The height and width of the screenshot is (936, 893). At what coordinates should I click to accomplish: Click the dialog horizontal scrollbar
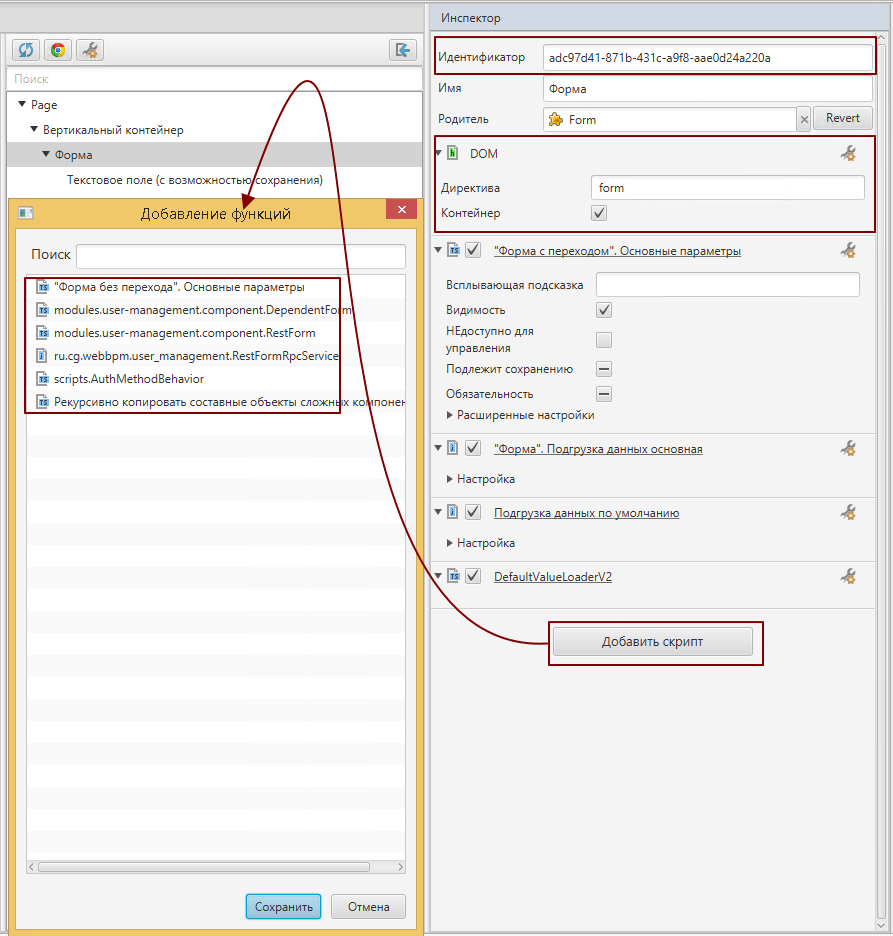click(x=204, y=867)
